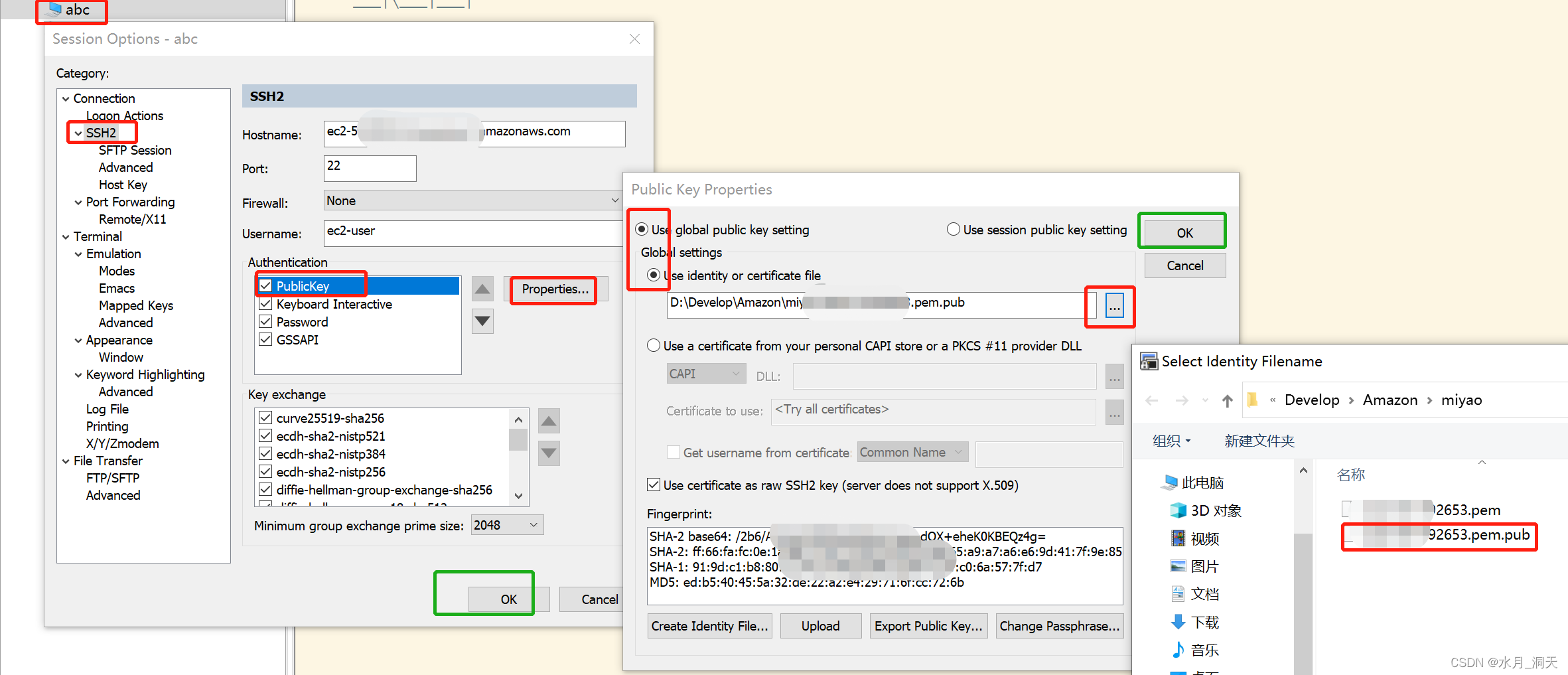Click OK in Session Options dialog
The height and width of the screenshot is (675, 1568).
[x=508, y=599]
